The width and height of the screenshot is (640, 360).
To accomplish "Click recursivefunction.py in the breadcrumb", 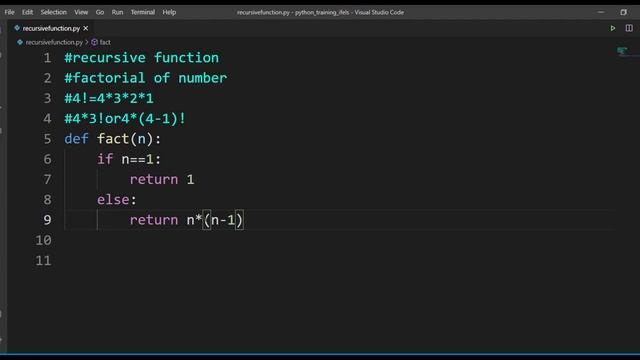I will pyautogui.click(x=54, y=42).
